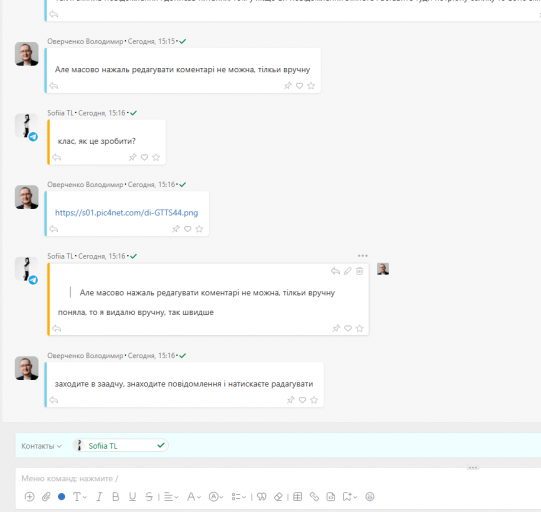Reply to the 'заходите в заадчу' message
The width and height of the screenshot is (541, 512).
[x=54, y=400]
